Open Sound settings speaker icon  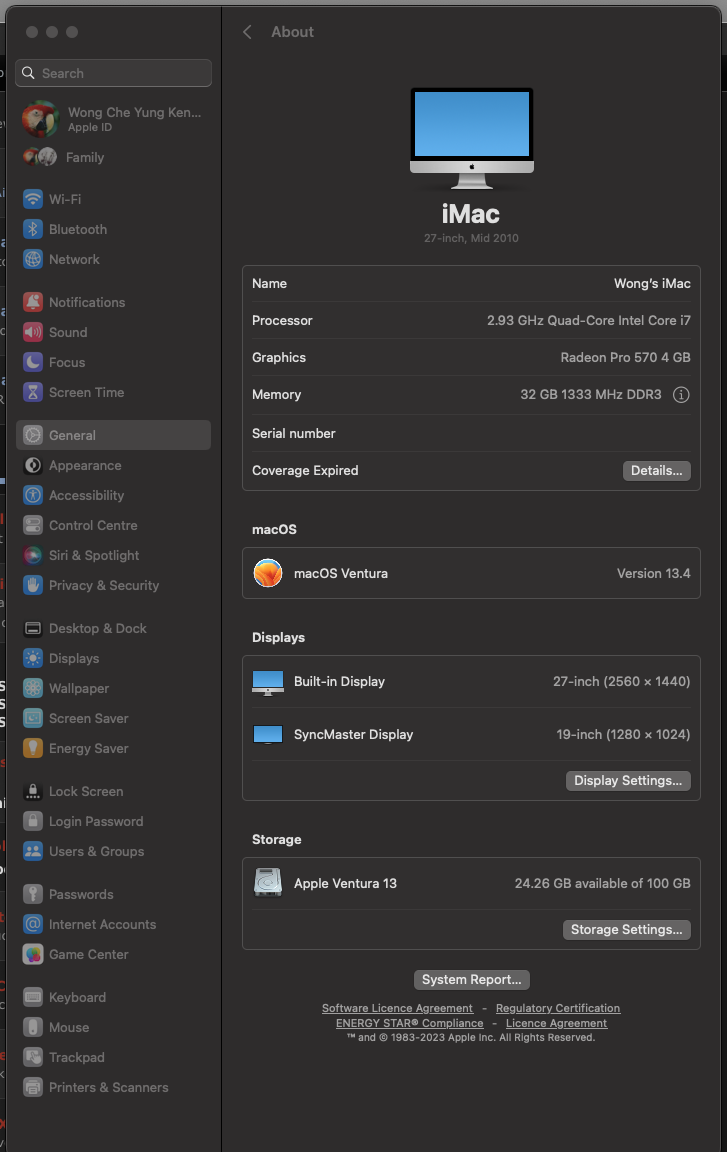point(32,332)
